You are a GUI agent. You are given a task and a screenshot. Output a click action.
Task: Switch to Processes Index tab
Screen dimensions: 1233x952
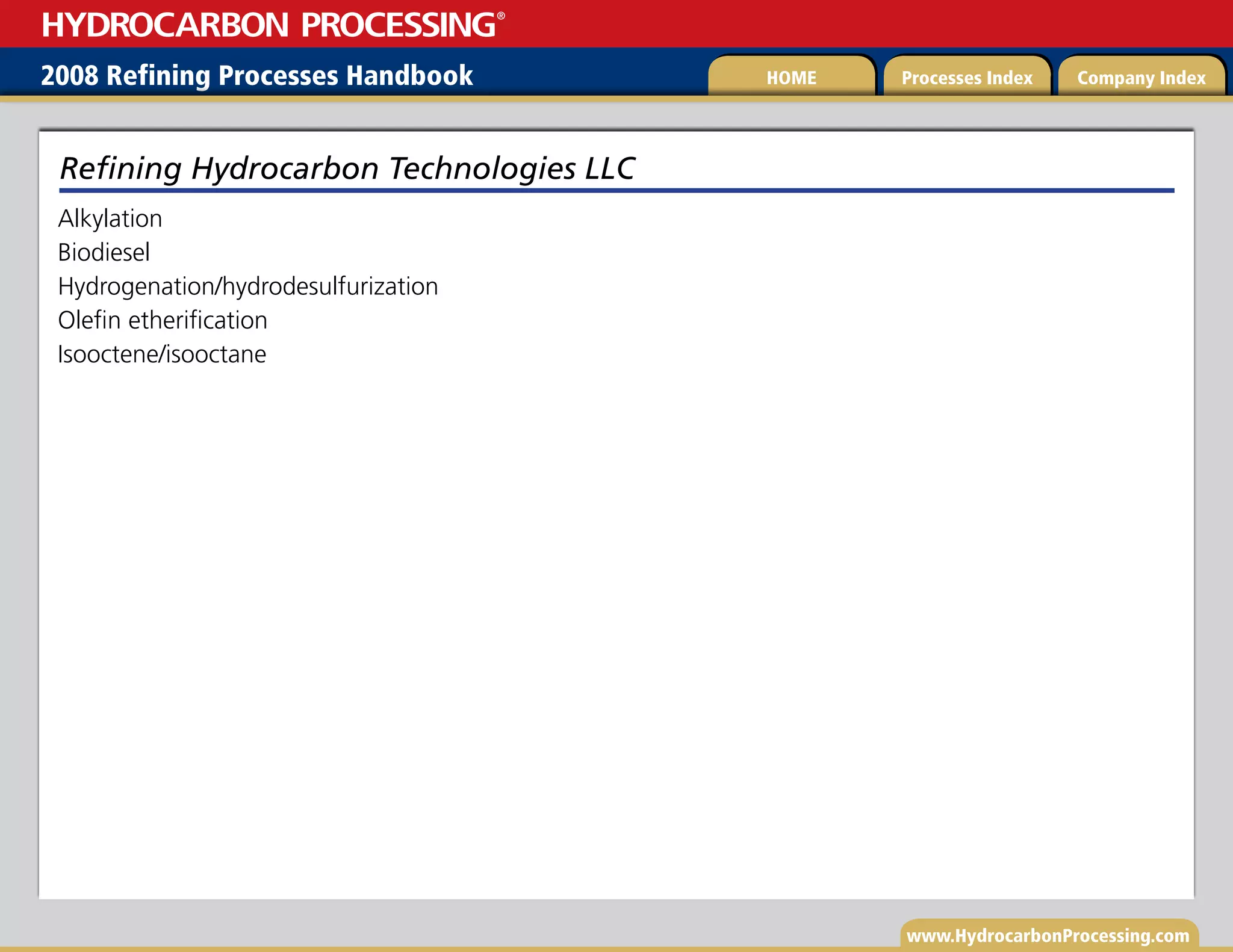click(x=967, y=76)
